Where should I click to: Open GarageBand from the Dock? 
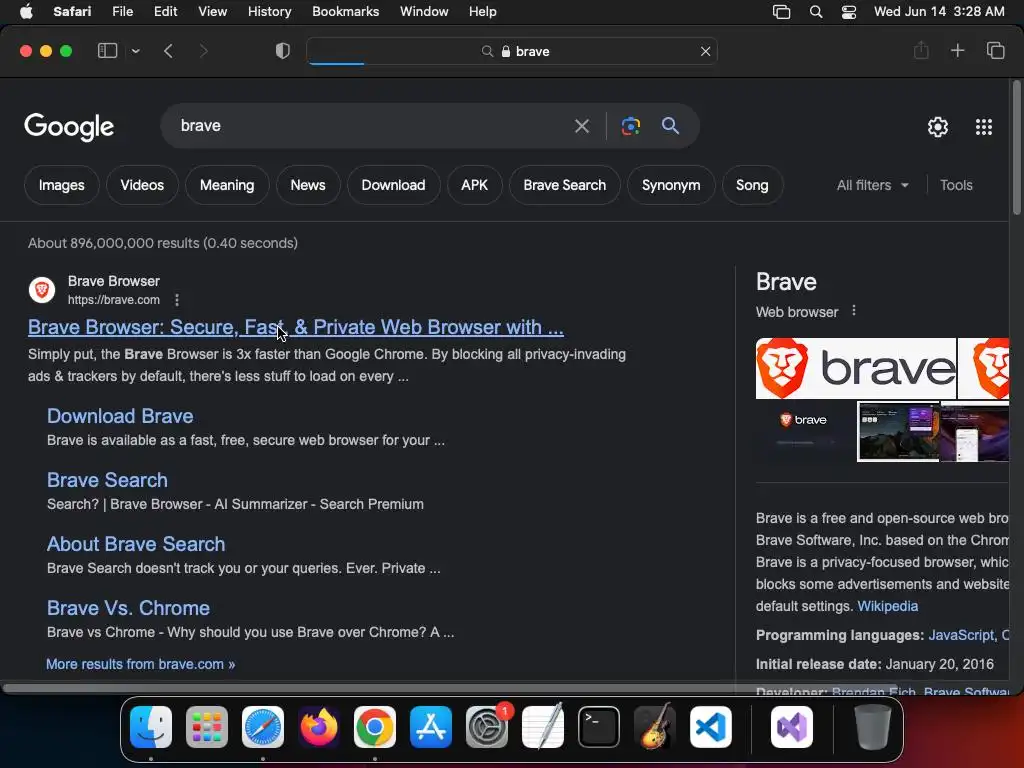[654, 727]
